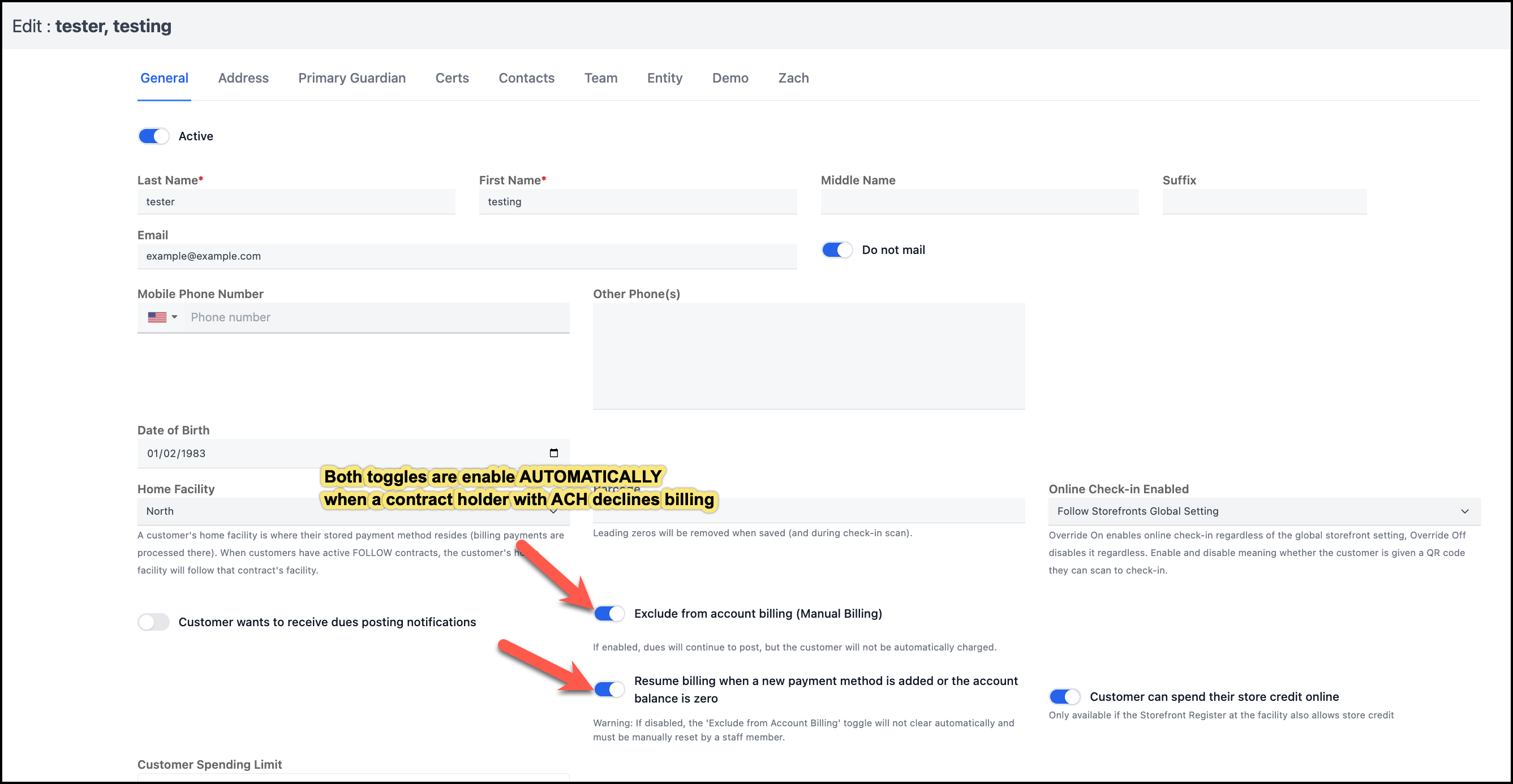
Task: Click the Email input field
Action: coord(466,256)
